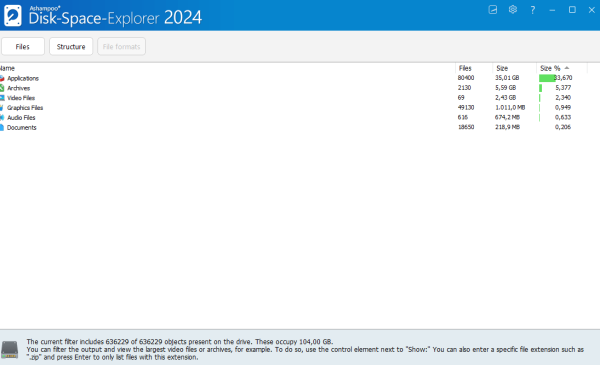Click the 5,59 GB size cell
The width and height of the screenshot is (600, 365).
(x=505, y=88)
